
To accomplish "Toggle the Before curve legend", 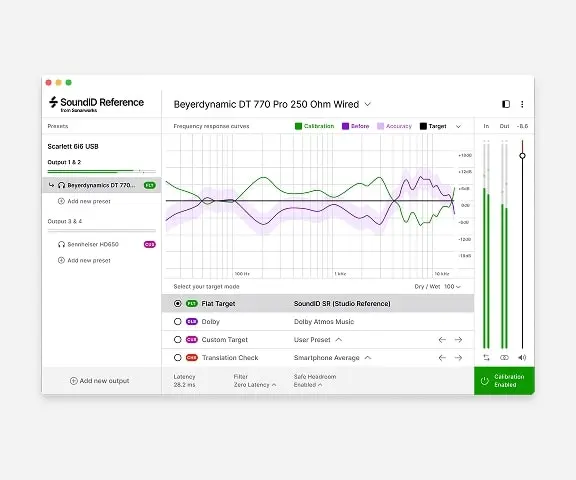I will coord(356,126).
